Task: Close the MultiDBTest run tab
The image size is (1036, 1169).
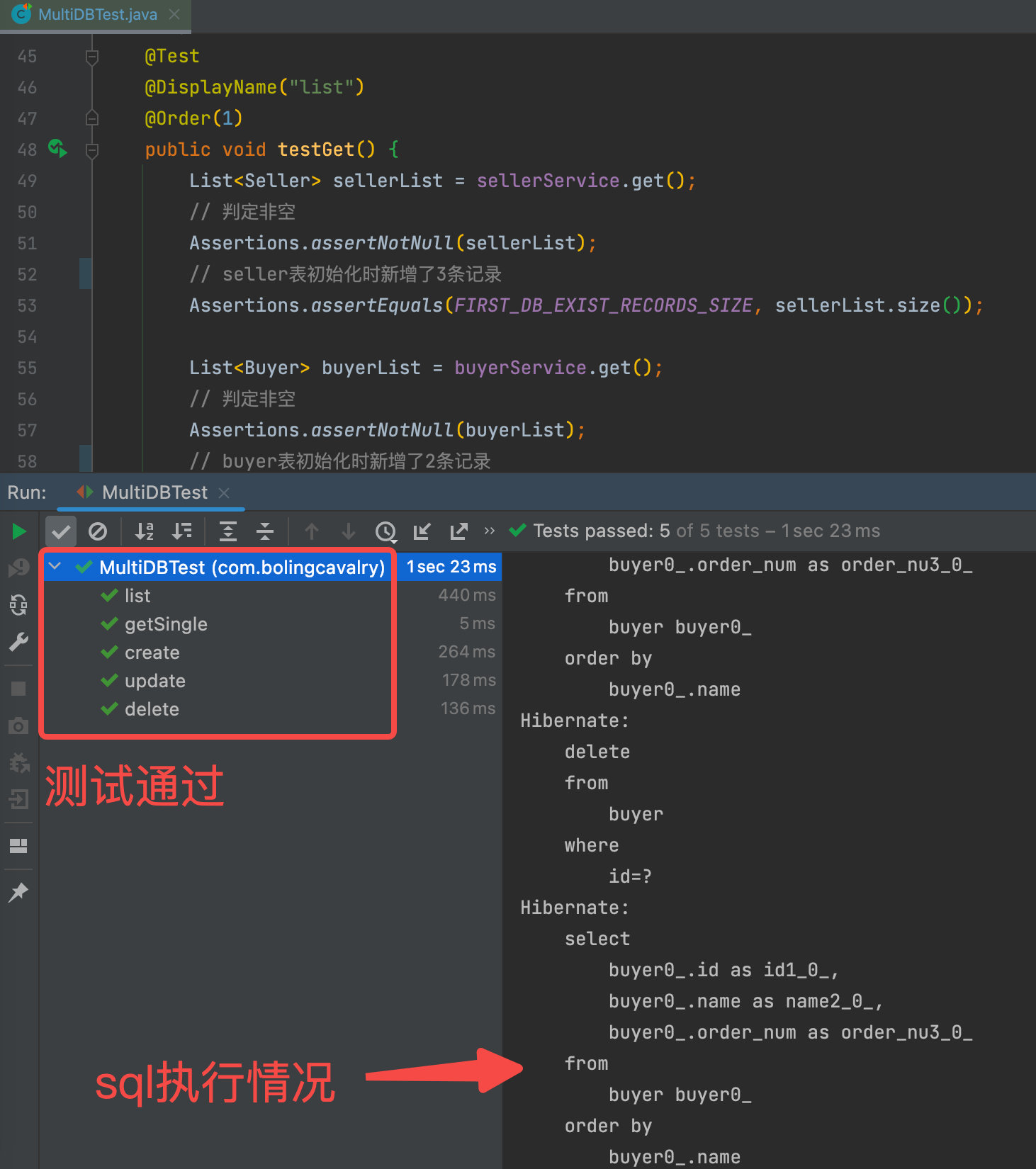Action: [224, 493]
